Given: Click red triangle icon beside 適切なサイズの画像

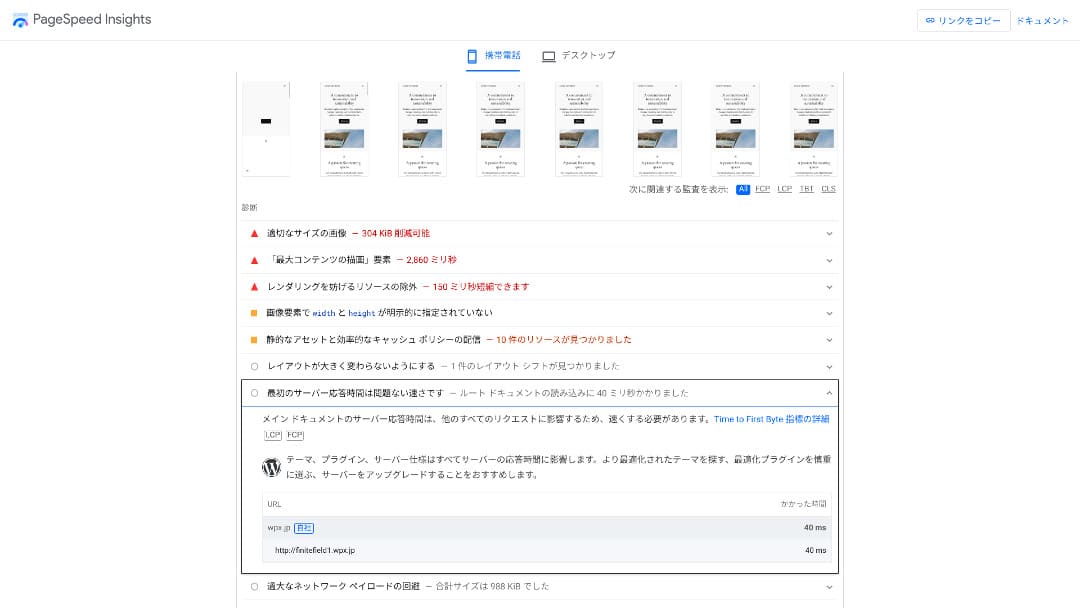Looking at the screenshot, I should point(254,233).
